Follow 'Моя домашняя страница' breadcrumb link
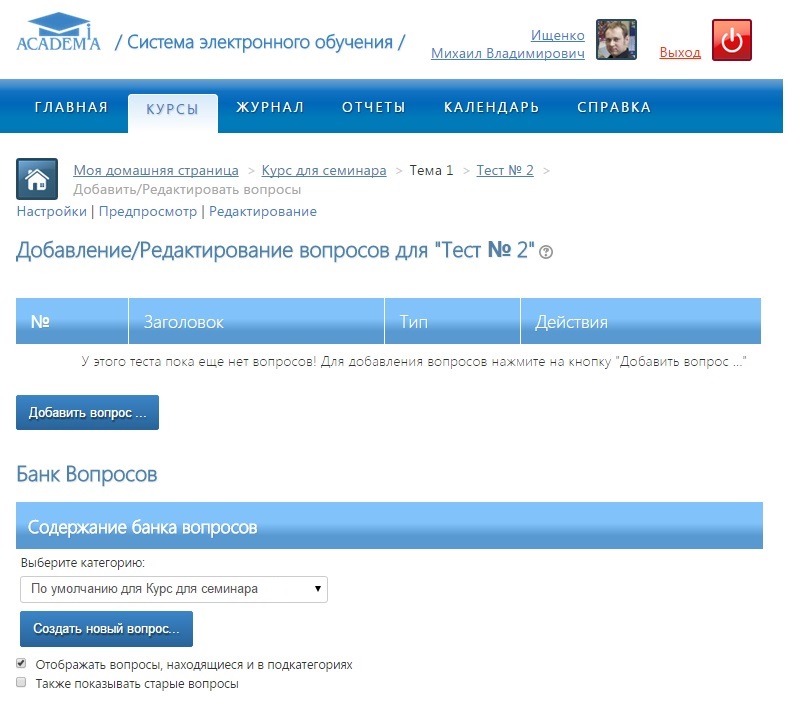Viewport: 796px width, 702px height. click(x=156, y=171)
